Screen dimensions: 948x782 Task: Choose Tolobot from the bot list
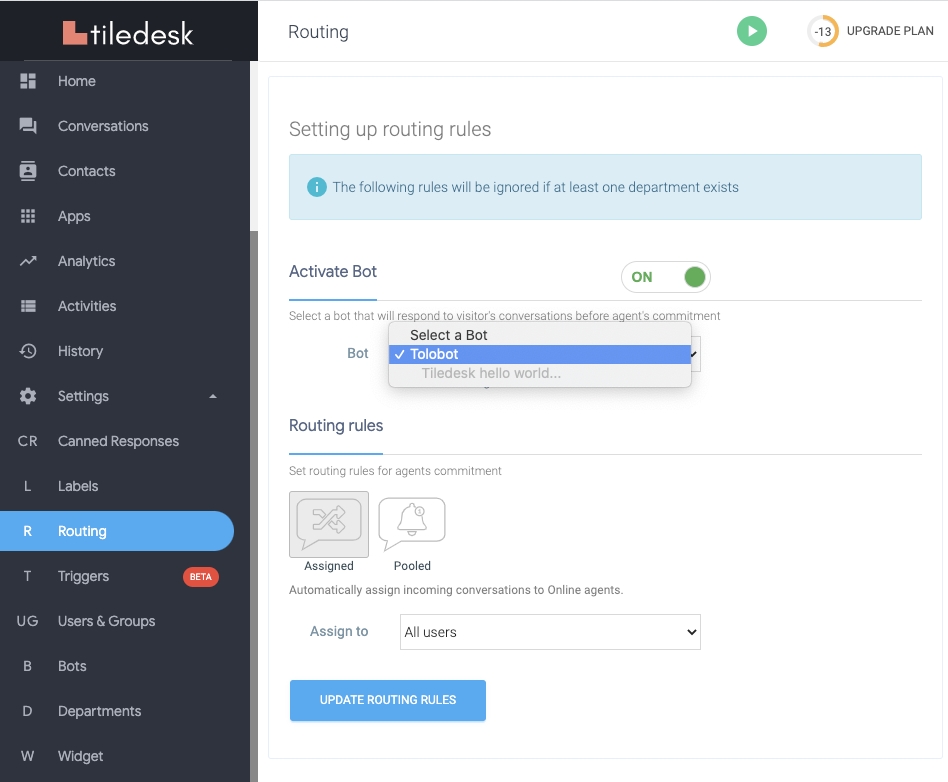(539, 354)
